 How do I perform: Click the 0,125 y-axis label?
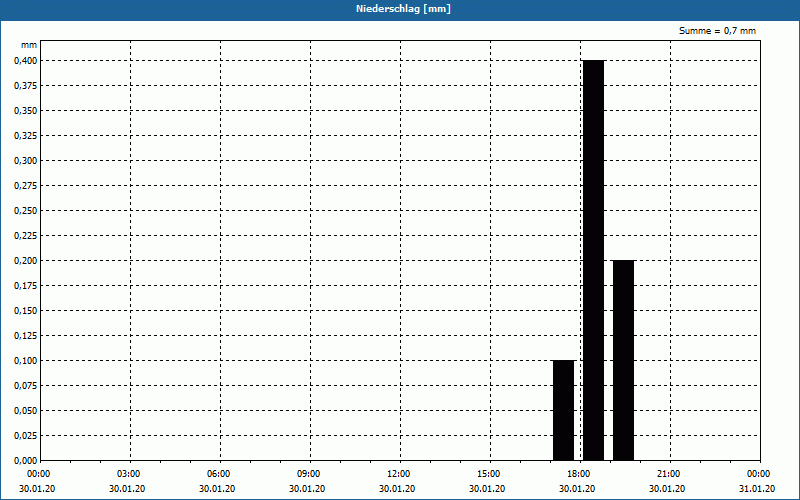[26, 336]
